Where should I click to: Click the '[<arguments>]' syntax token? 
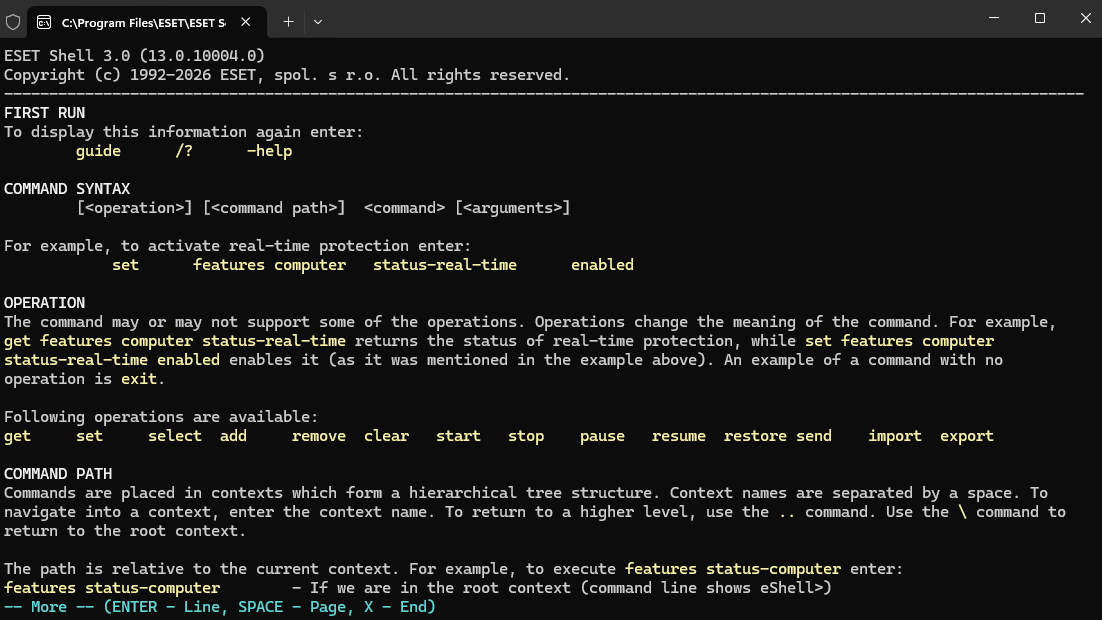[x=512, y=207]
